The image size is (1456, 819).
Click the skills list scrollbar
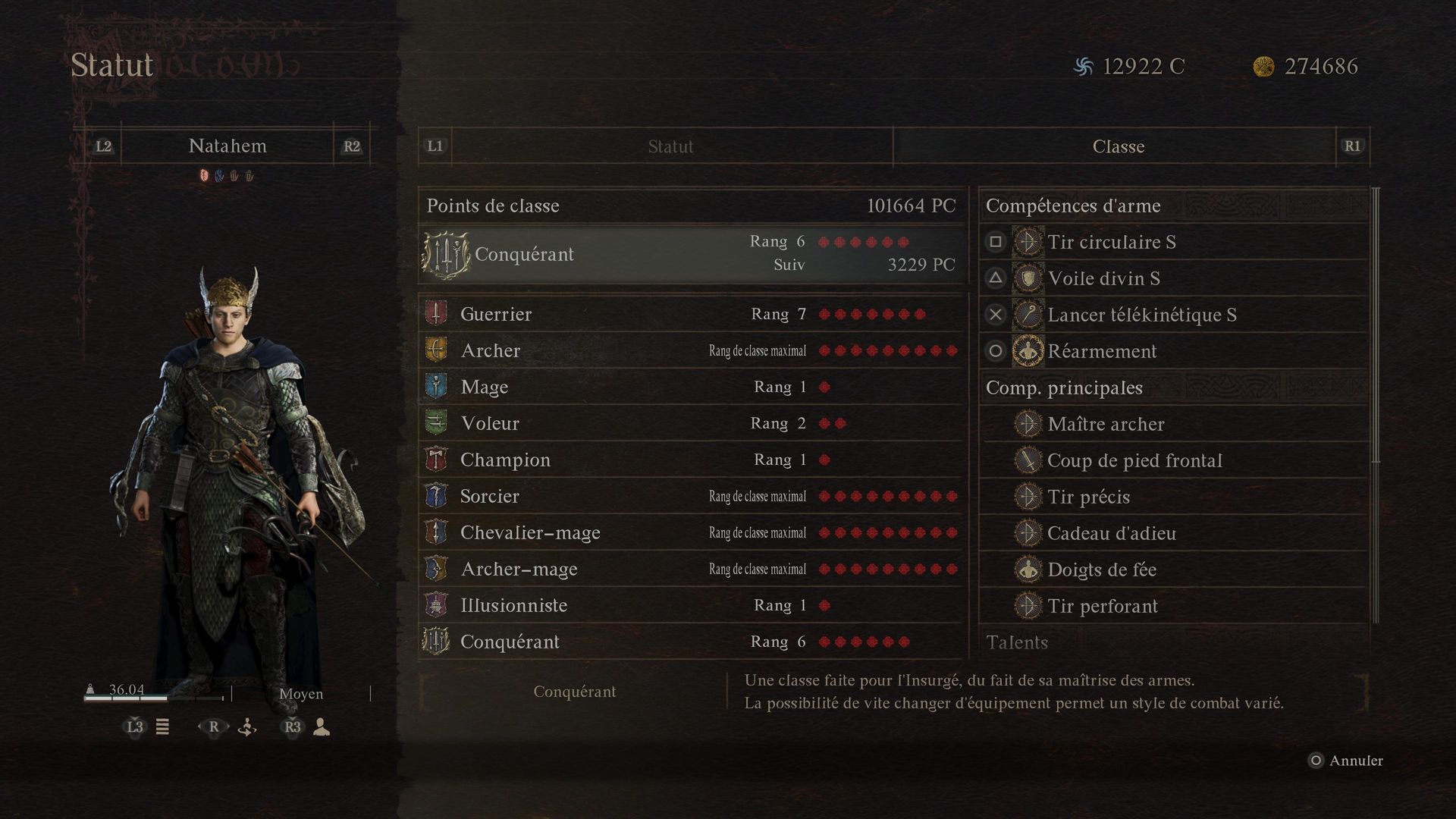pyautogui.click(x=1376, y=326)
